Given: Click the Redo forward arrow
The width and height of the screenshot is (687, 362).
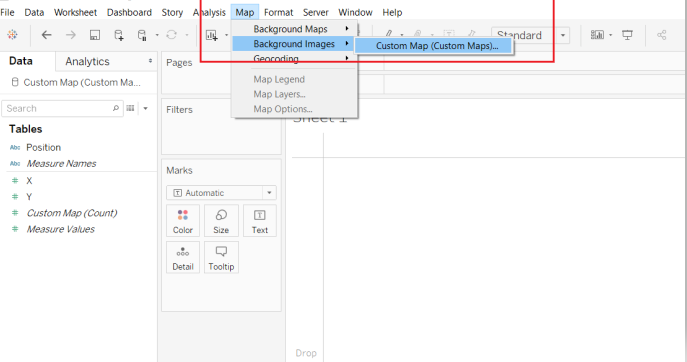Looking at the screenshot, I should click(x=71, y=35).
